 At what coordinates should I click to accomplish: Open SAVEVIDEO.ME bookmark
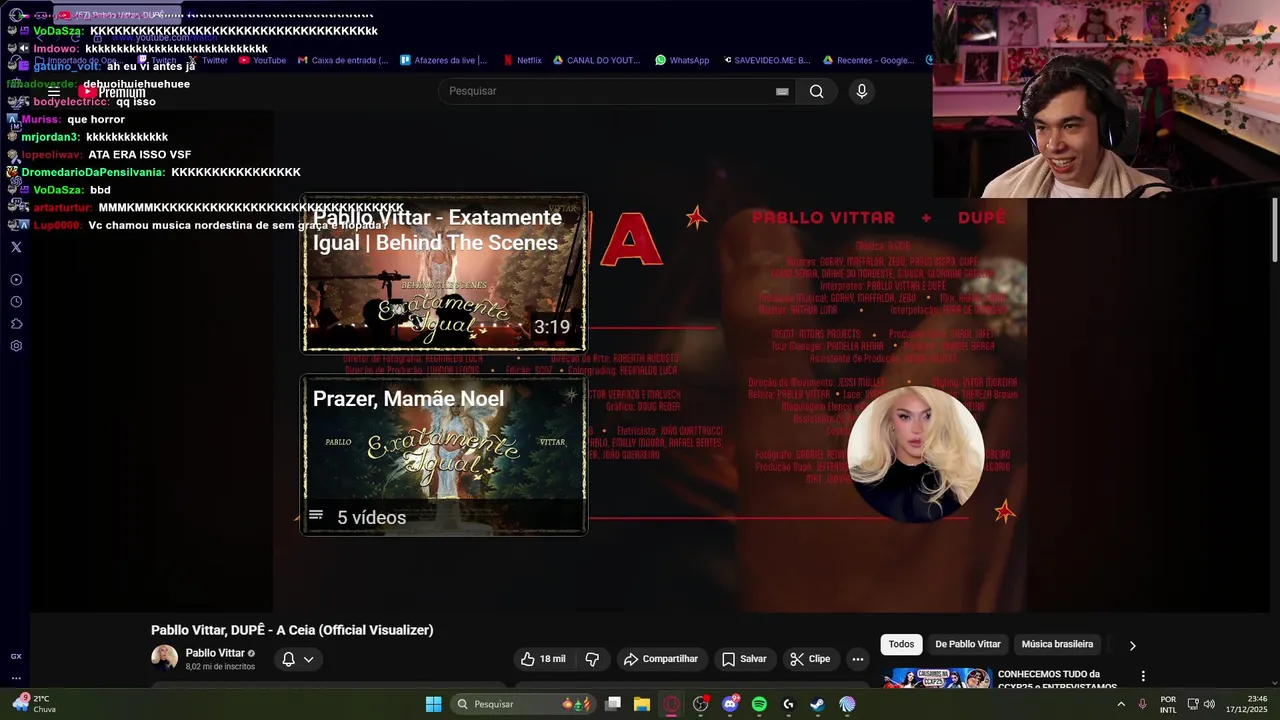click(766, 60)
